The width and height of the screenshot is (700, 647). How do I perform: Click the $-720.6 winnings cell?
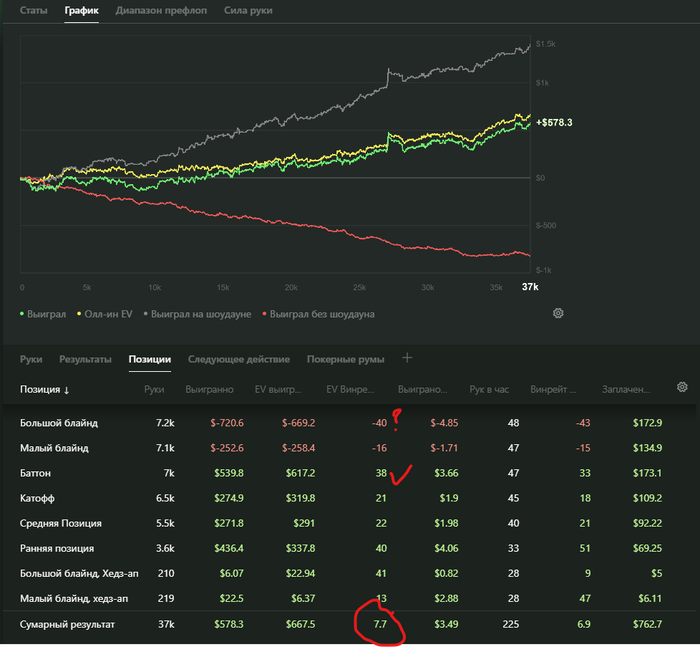point(227,423)
